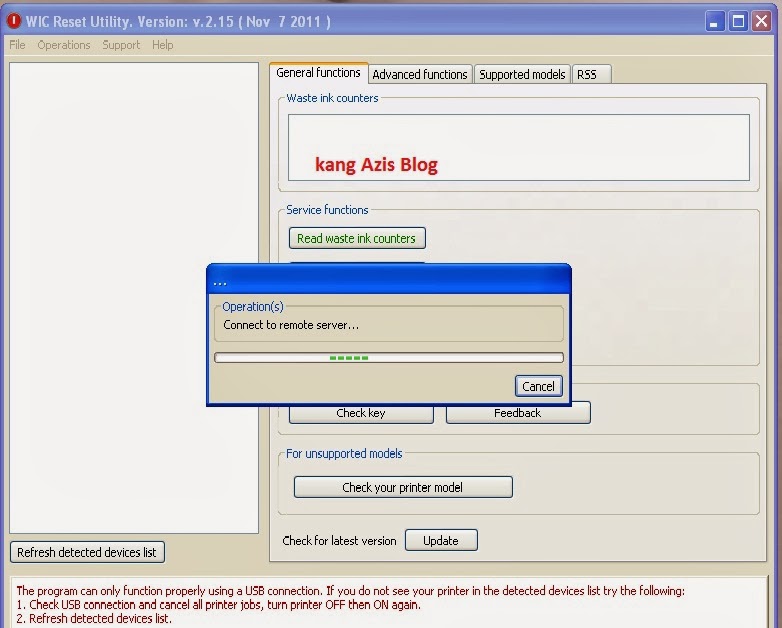
Task: Switch to the General functions tab
Action: (x=318, y=73)
